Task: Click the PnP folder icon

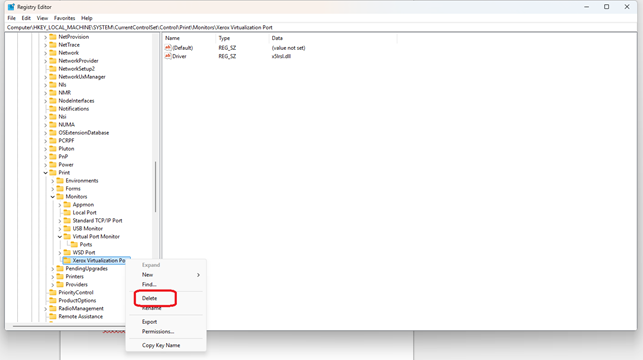Action: [x=53, y=157]
